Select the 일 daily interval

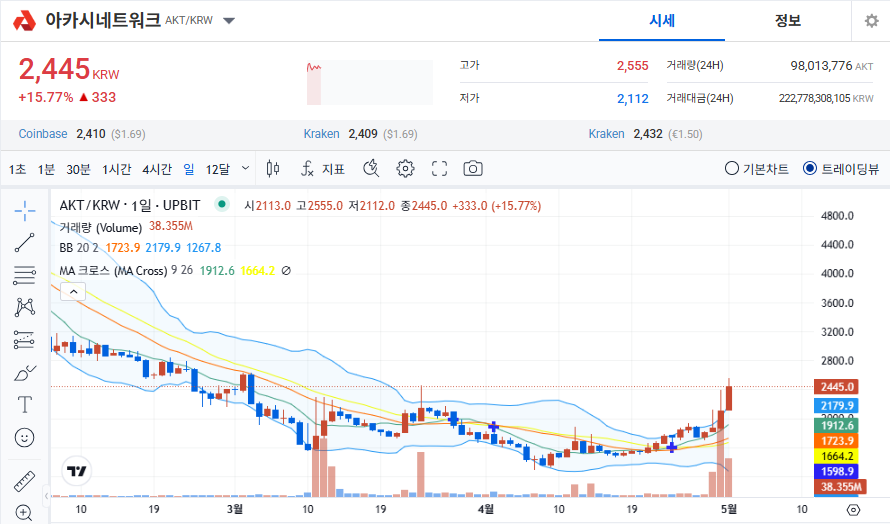tap(189, 169)
